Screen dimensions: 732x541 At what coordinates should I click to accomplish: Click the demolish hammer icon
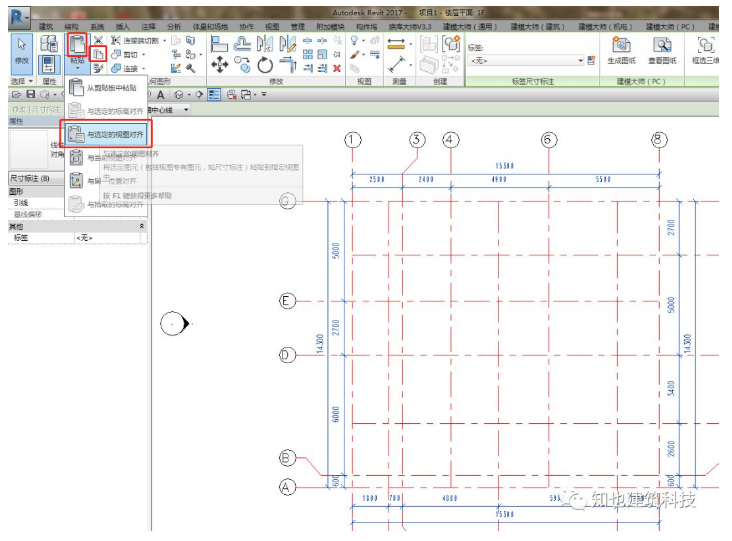190,68
